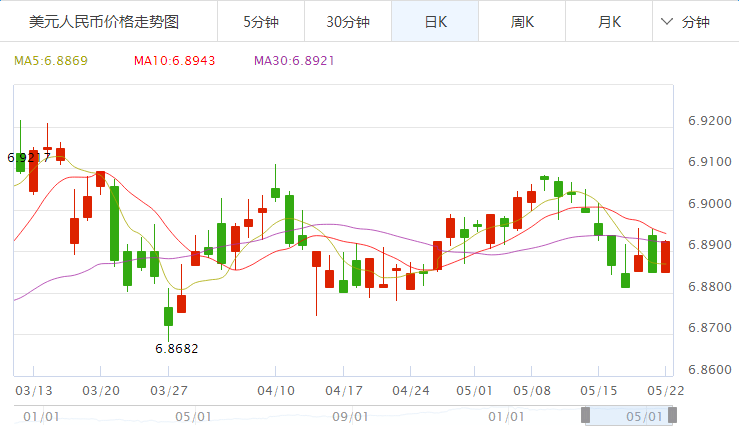Click the 6.9200 price axis label

[710, 121]
